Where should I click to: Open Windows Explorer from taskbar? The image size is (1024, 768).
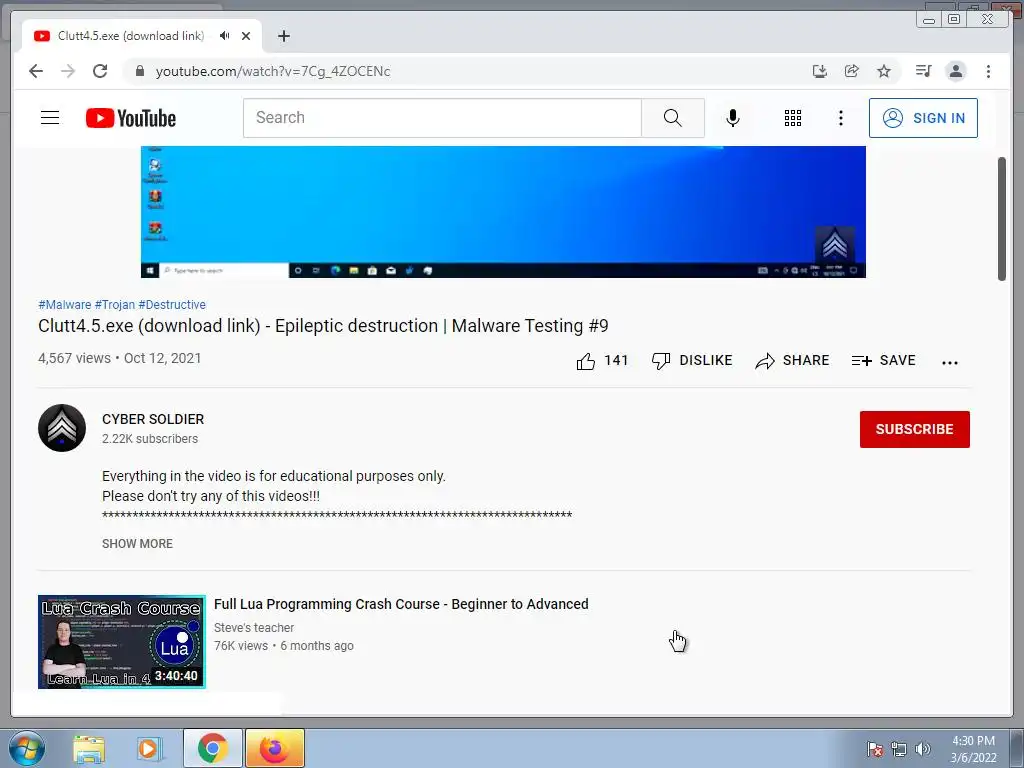89,748
